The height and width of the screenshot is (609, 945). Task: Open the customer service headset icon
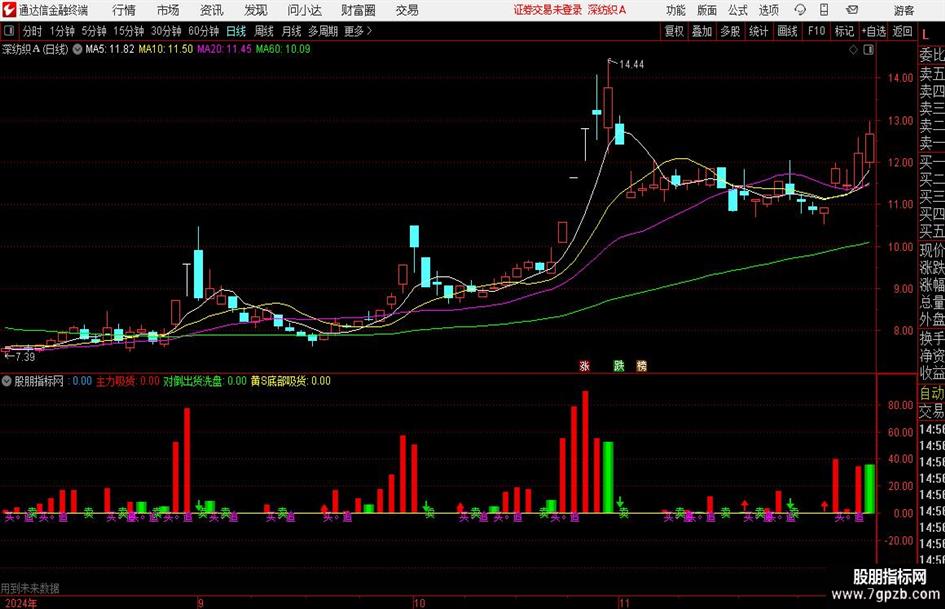800,10
